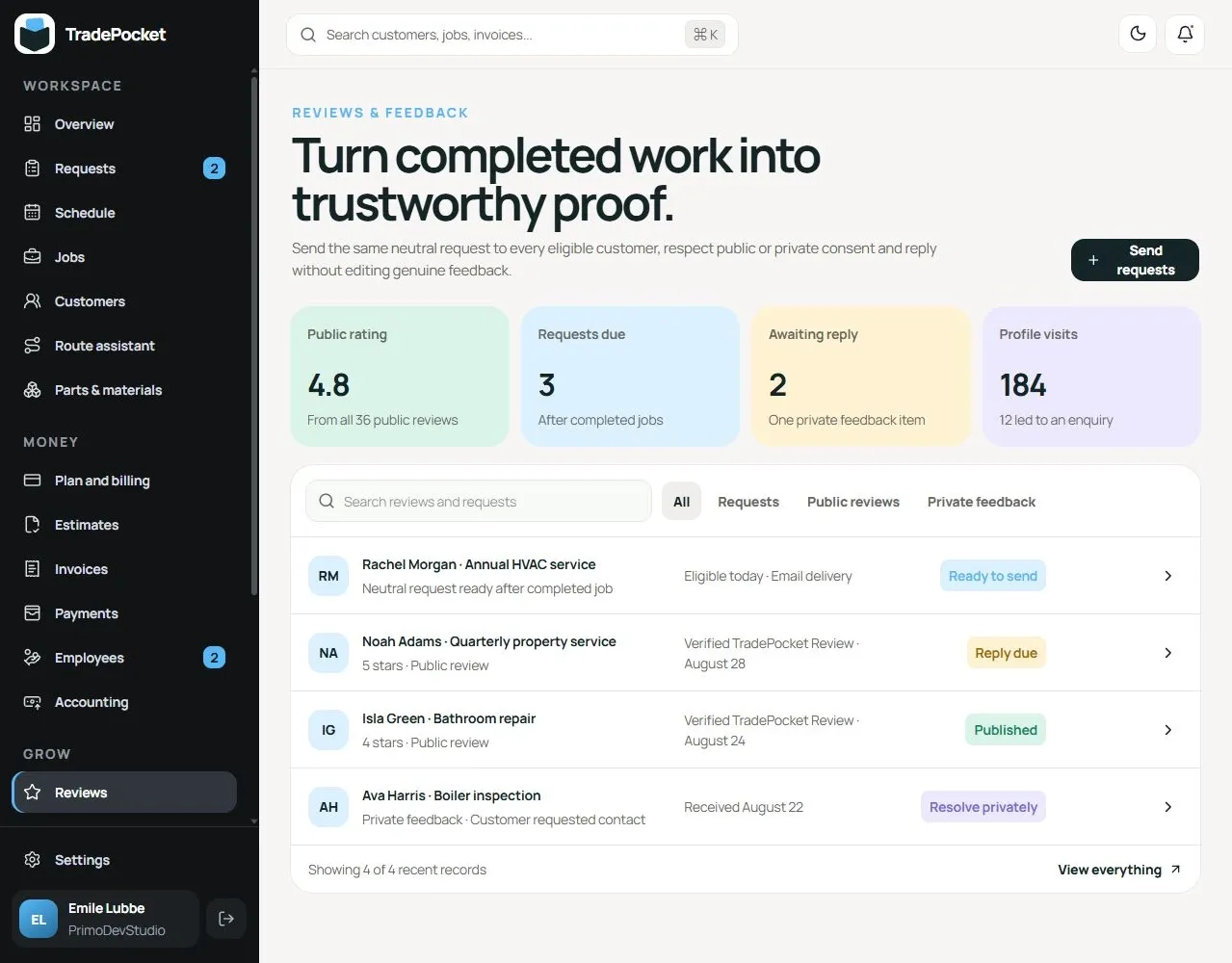Open Requests via its clipboard icon
This screenshot has width=1232, height=963.
coord(32,169)
